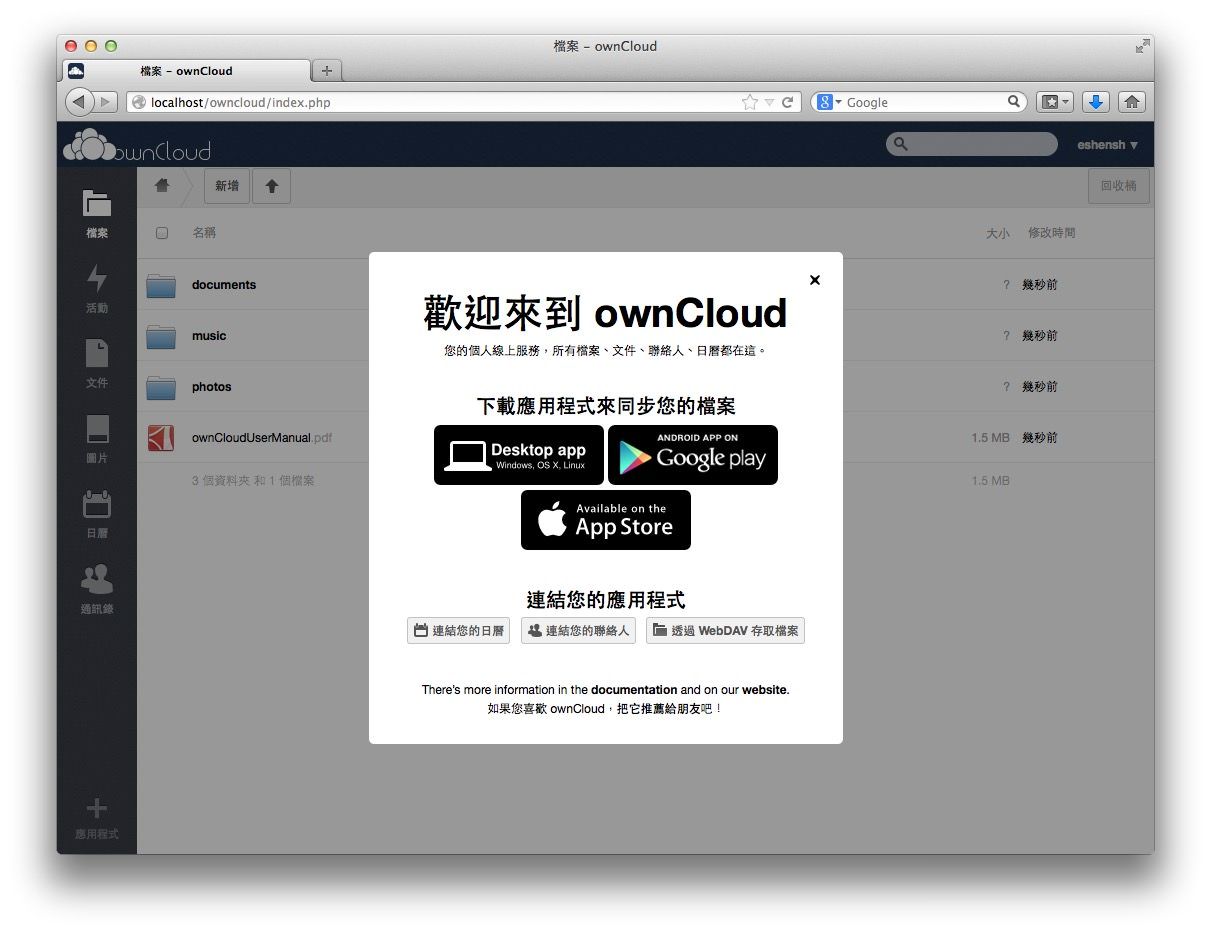This screenshot has width=1211, height=933.
Task: Expand the eshensh user menu
Action: (1108, 145)
